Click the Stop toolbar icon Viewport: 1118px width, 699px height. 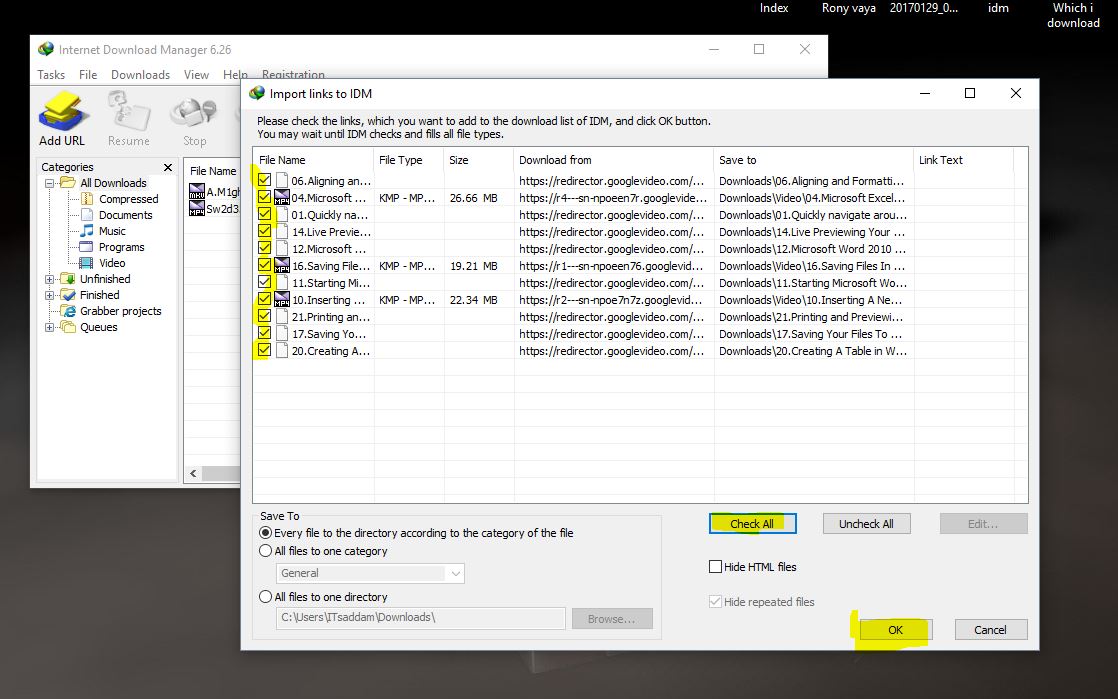194,118
